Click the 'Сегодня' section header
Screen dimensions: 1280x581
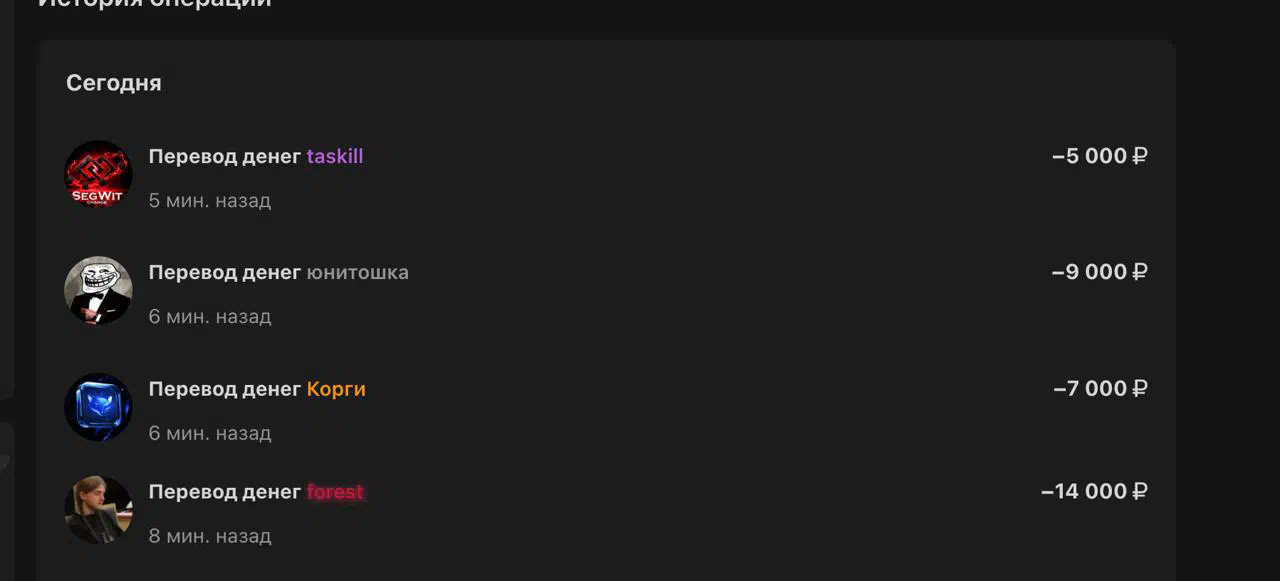[114, 83]
